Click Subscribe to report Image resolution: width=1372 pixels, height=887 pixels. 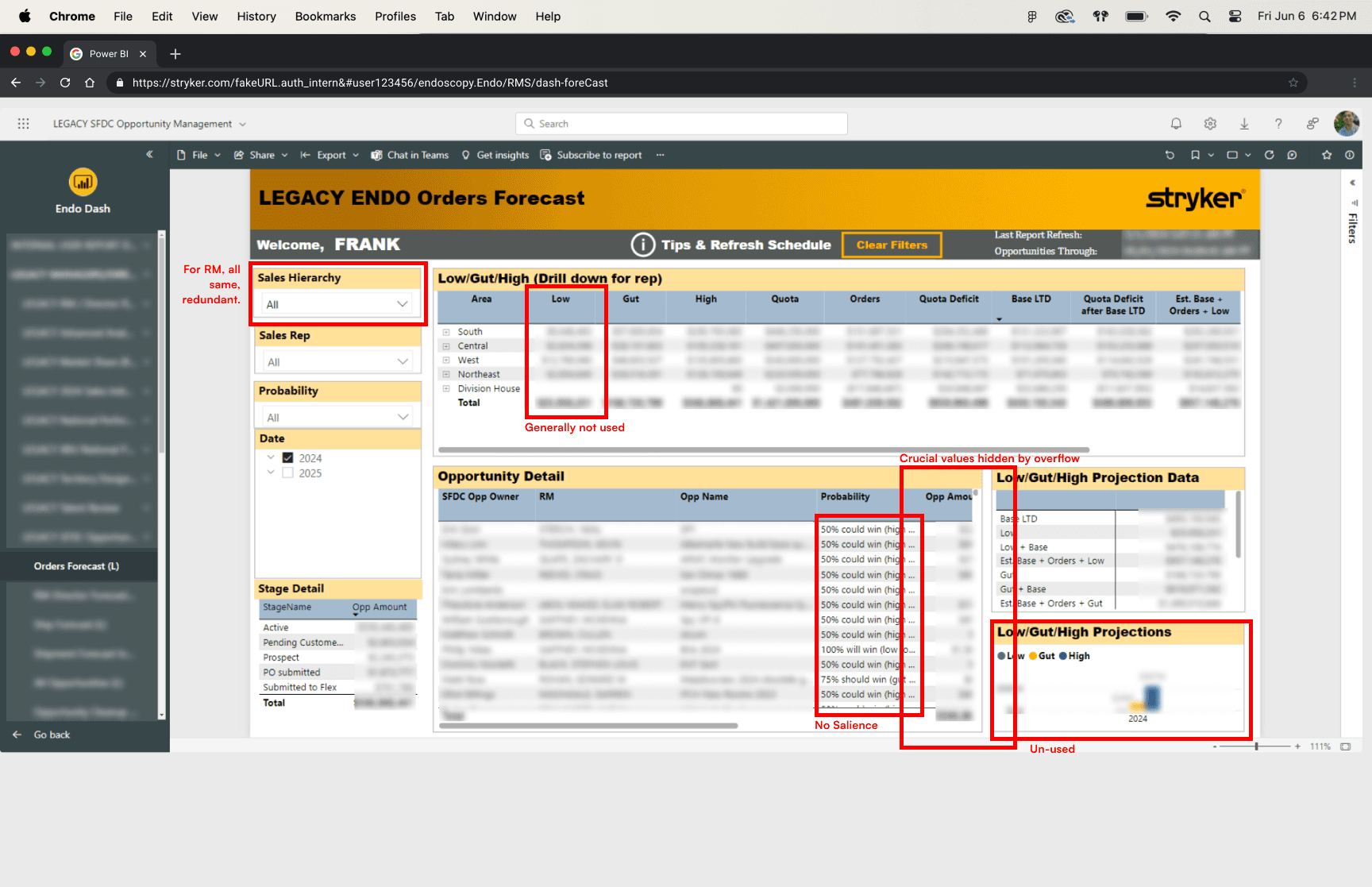click(x=592, y=155)
